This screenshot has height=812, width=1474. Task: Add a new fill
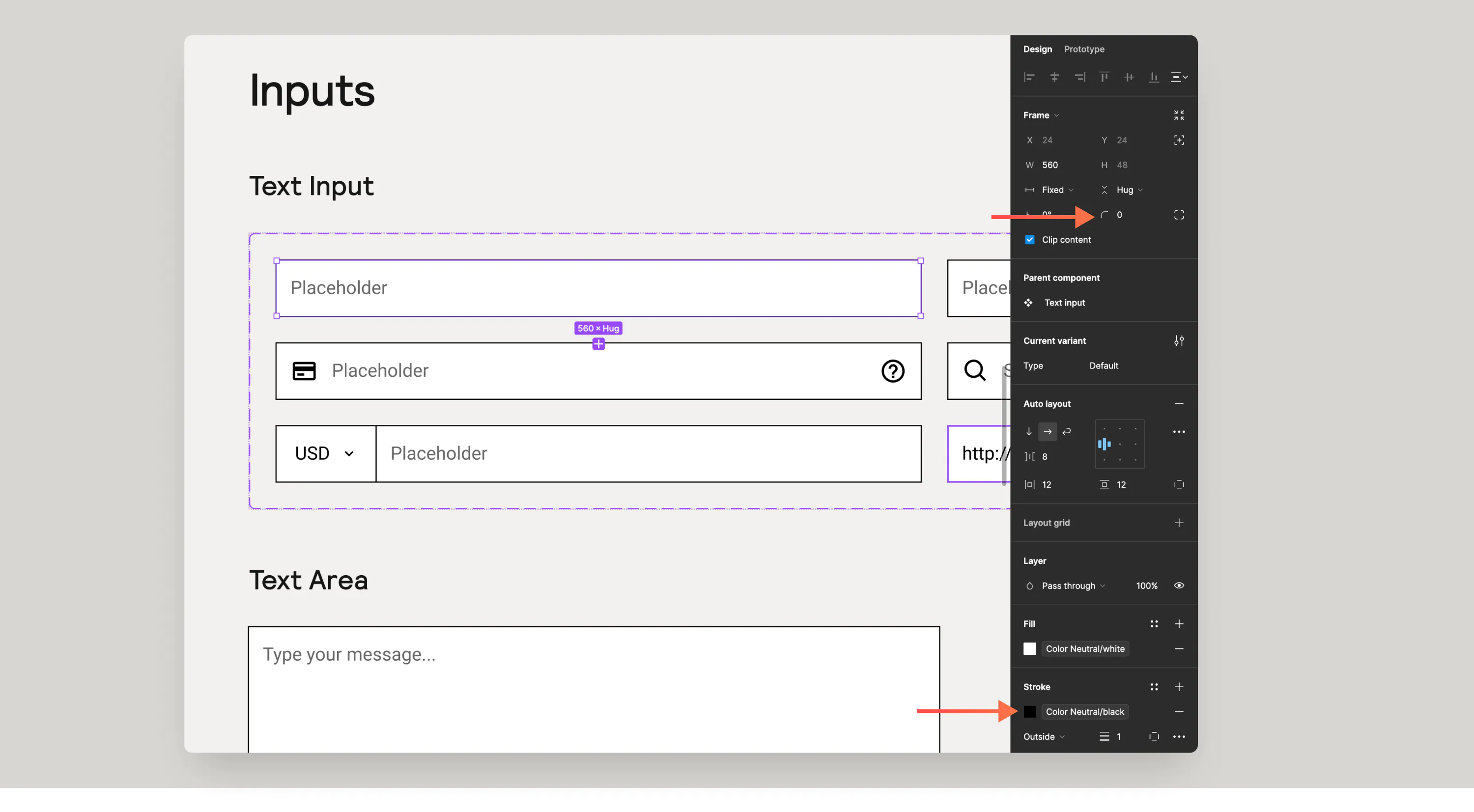[1179, 624]
